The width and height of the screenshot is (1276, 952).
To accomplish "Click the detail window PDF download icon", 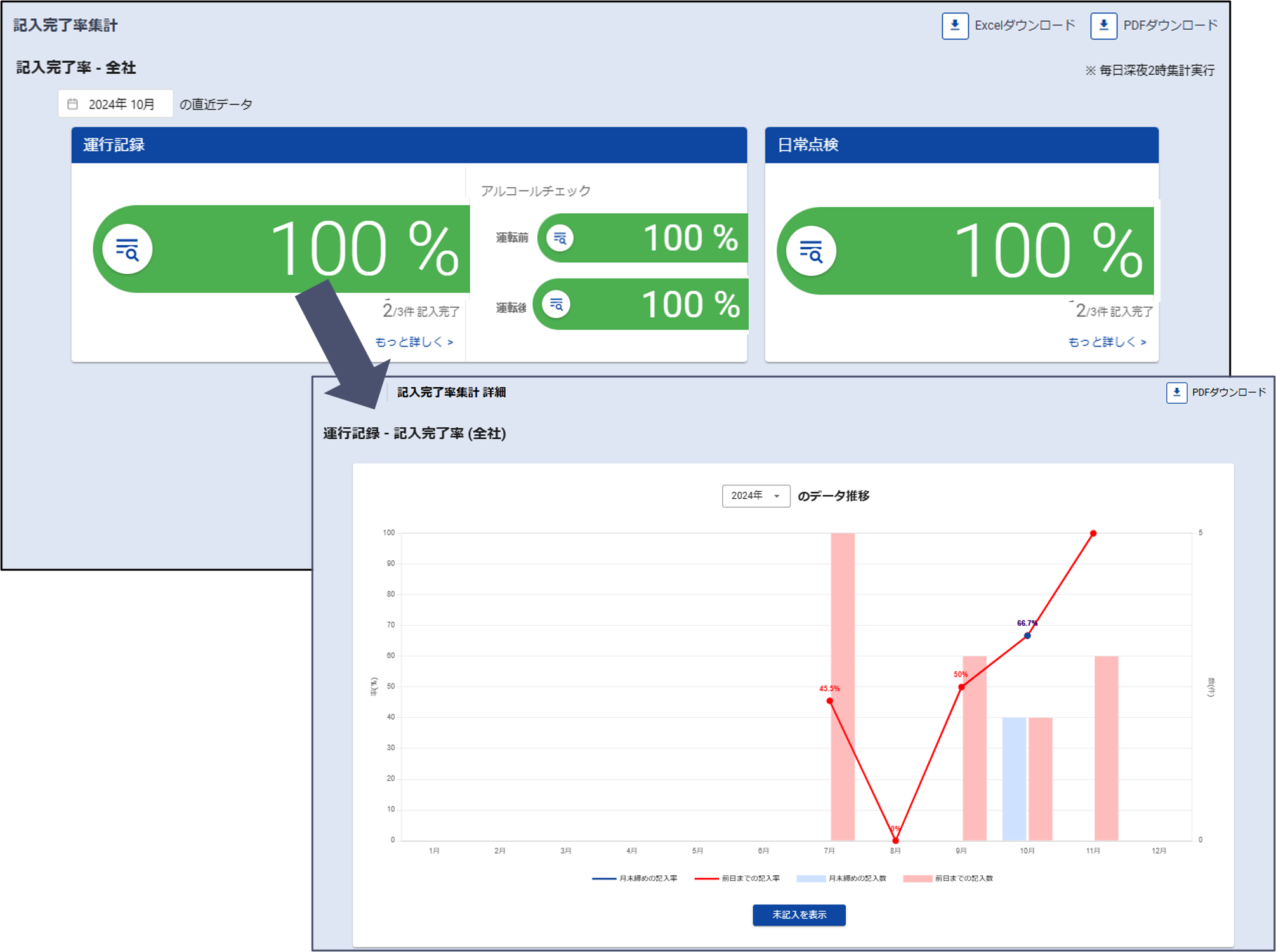I will tap(1176, 392).
